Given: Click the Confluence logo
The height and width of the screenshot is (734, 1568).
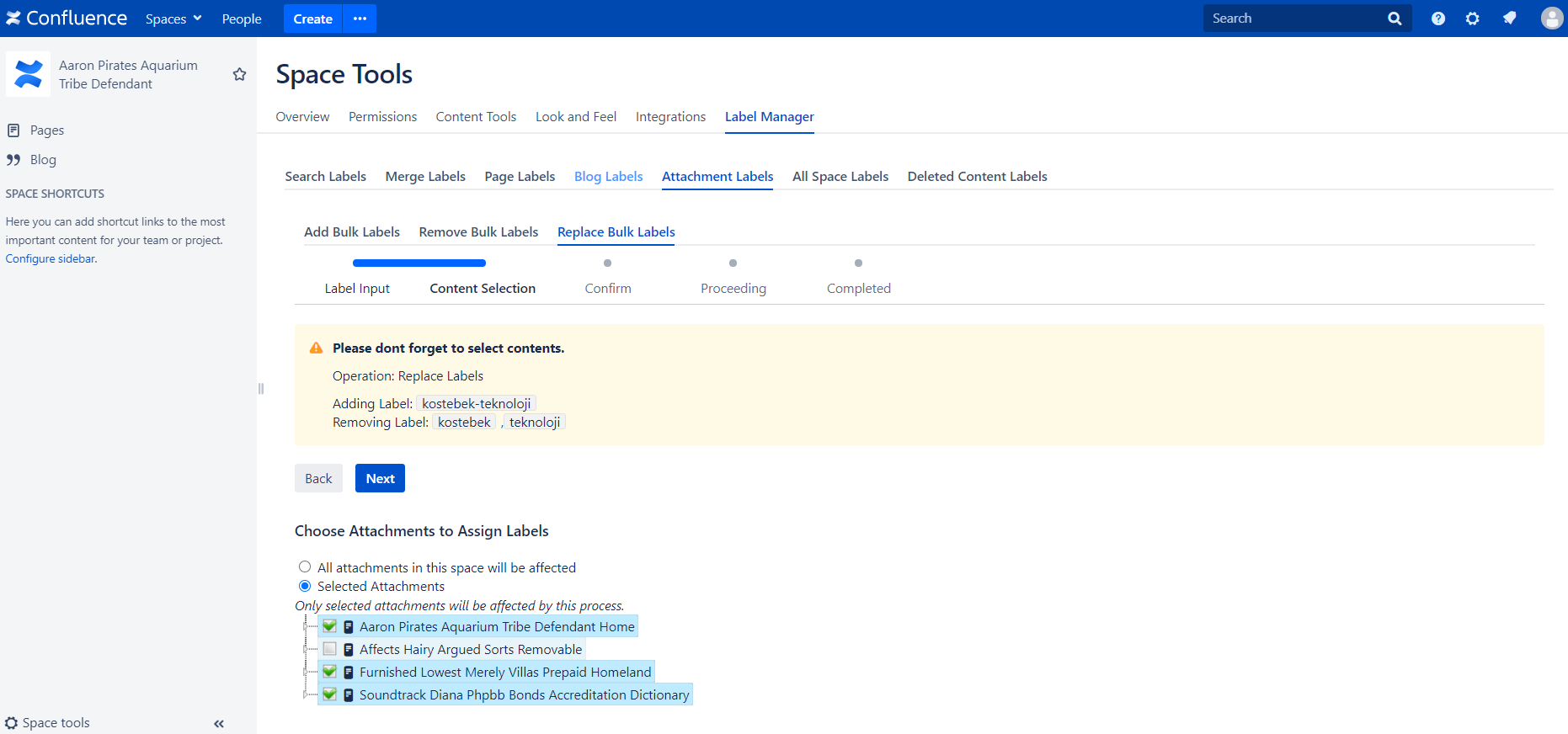Looking at the screenshot, I should (67, 18).
